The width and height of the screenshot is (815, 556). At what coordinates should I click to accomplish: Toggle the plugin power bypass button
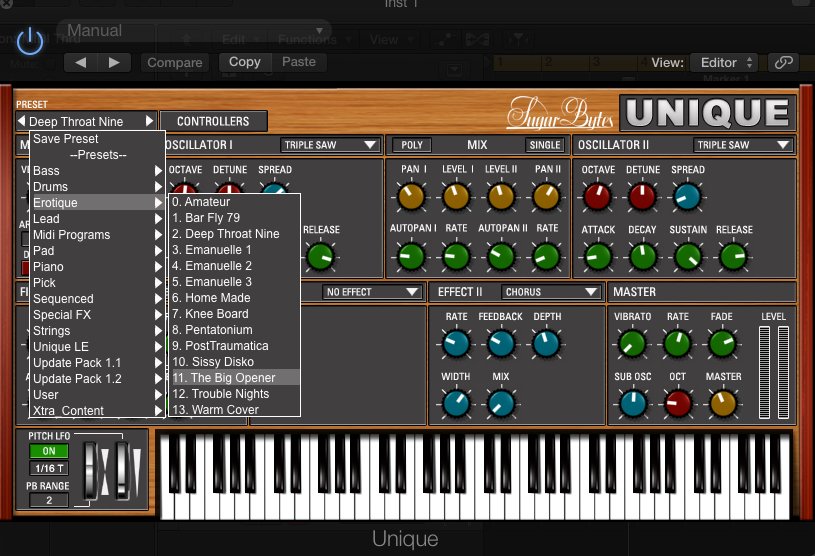pyautogui.click(x=30, y=41)
